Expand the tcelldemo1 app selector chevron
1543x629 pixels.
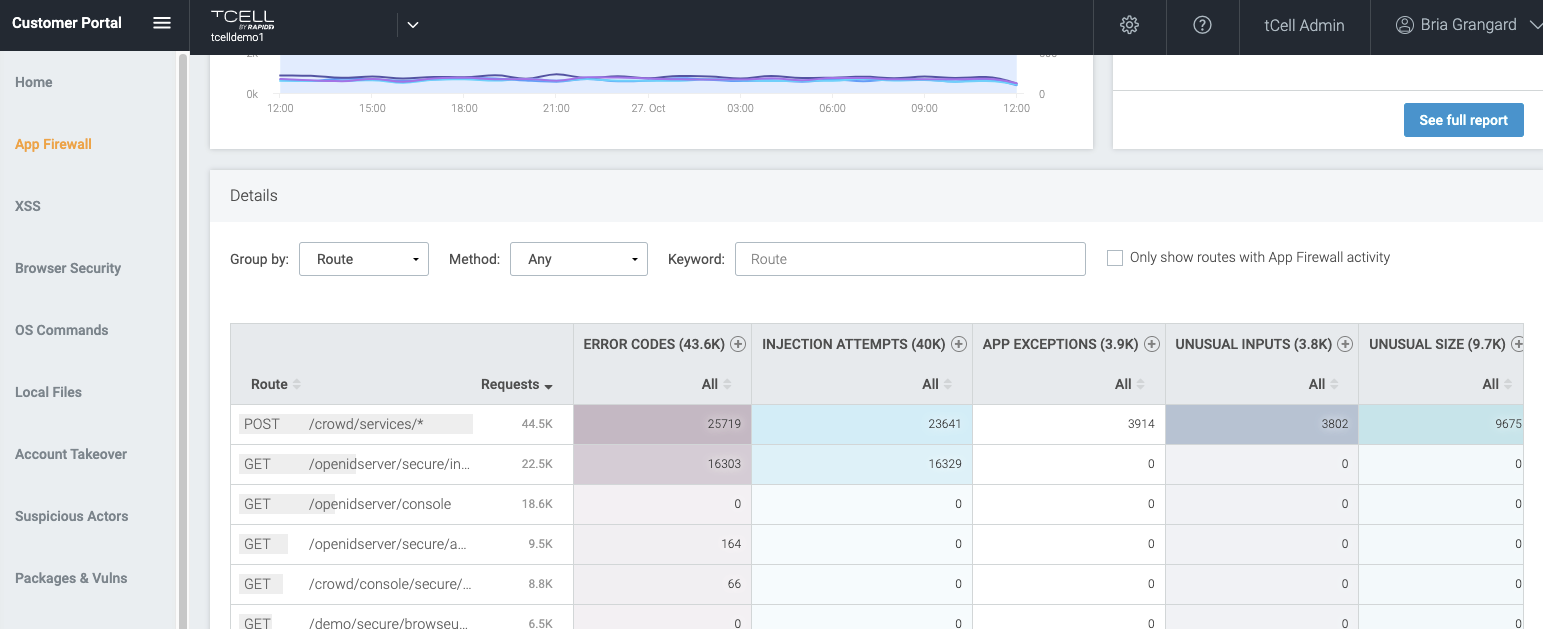[412, 26]
